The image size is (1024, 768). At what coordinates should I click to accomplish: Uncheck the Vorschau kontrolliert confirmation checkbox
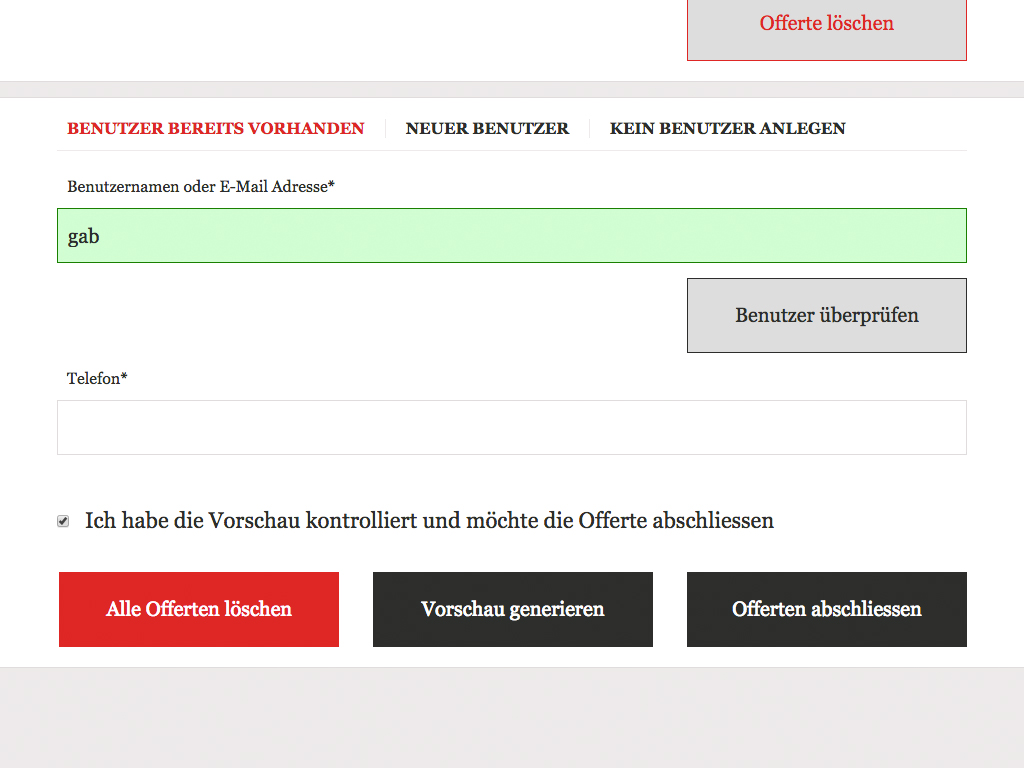point(63,520)
